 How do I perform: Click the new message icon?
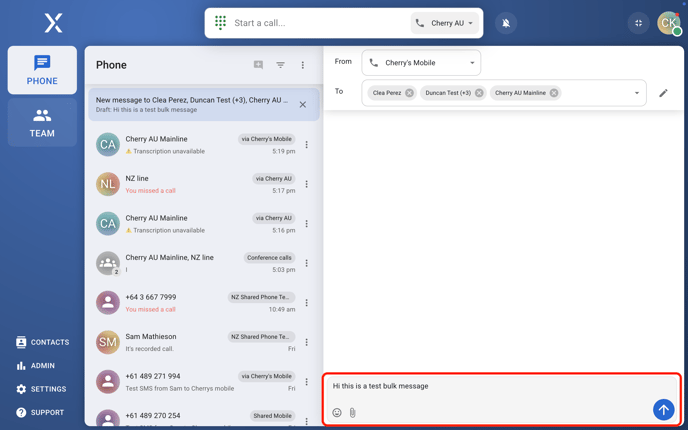[x=258, y=65]
